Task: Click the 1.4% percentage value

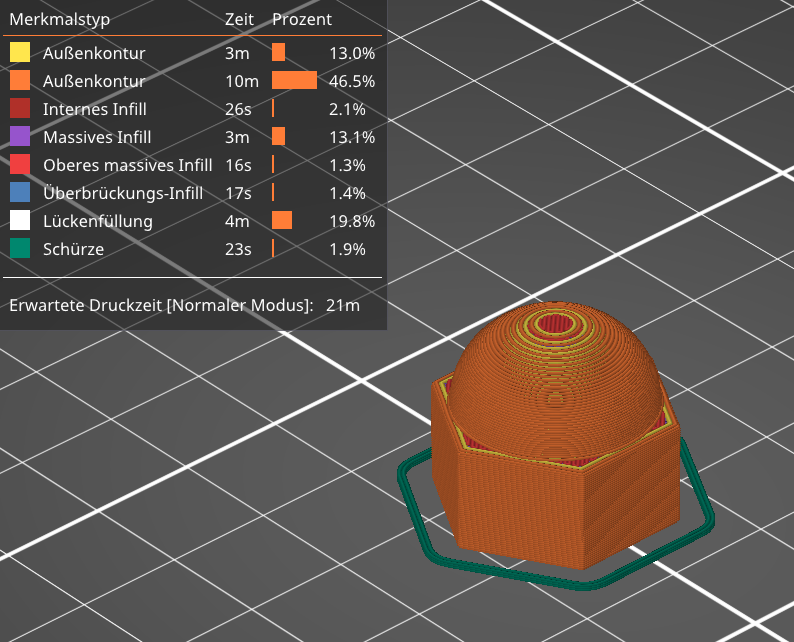Action: click(x=347, y=193)
